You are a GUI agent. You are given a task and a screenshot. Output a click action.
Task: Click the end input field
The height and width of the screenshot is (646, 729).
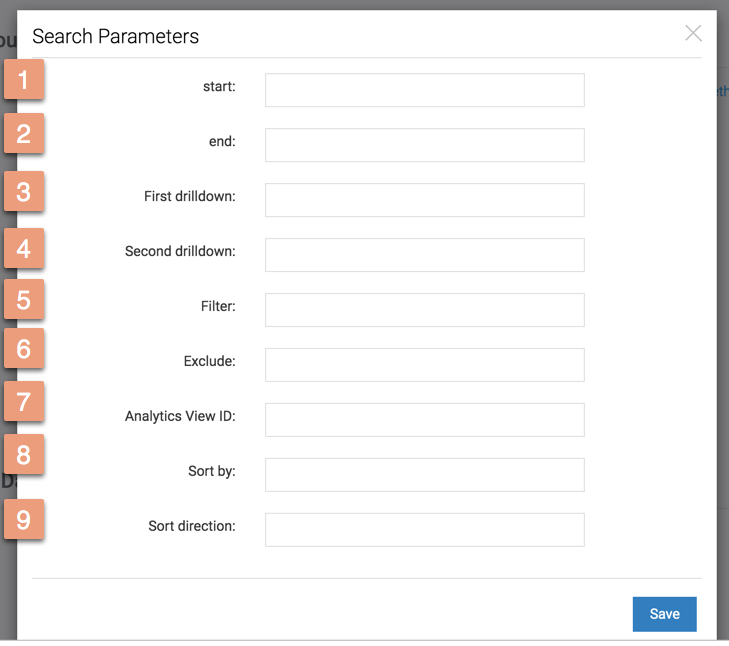pyautogui.click(x=424, y=145)
